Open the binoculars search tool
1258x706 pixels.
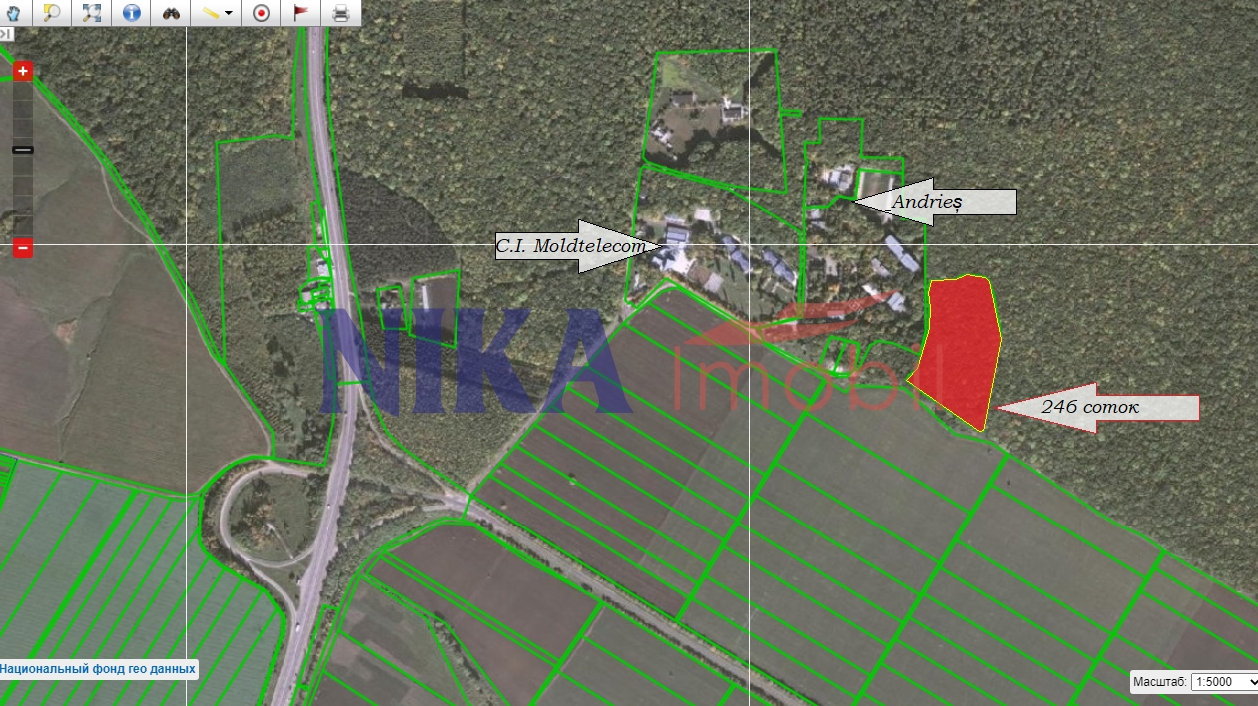tap(172, 13)
